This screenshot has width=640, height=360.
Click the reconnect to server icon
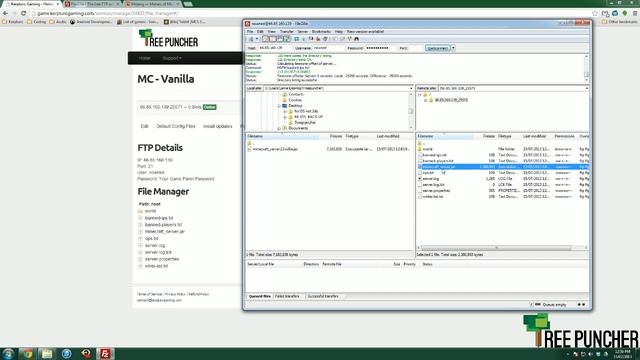tap(325, 39)
